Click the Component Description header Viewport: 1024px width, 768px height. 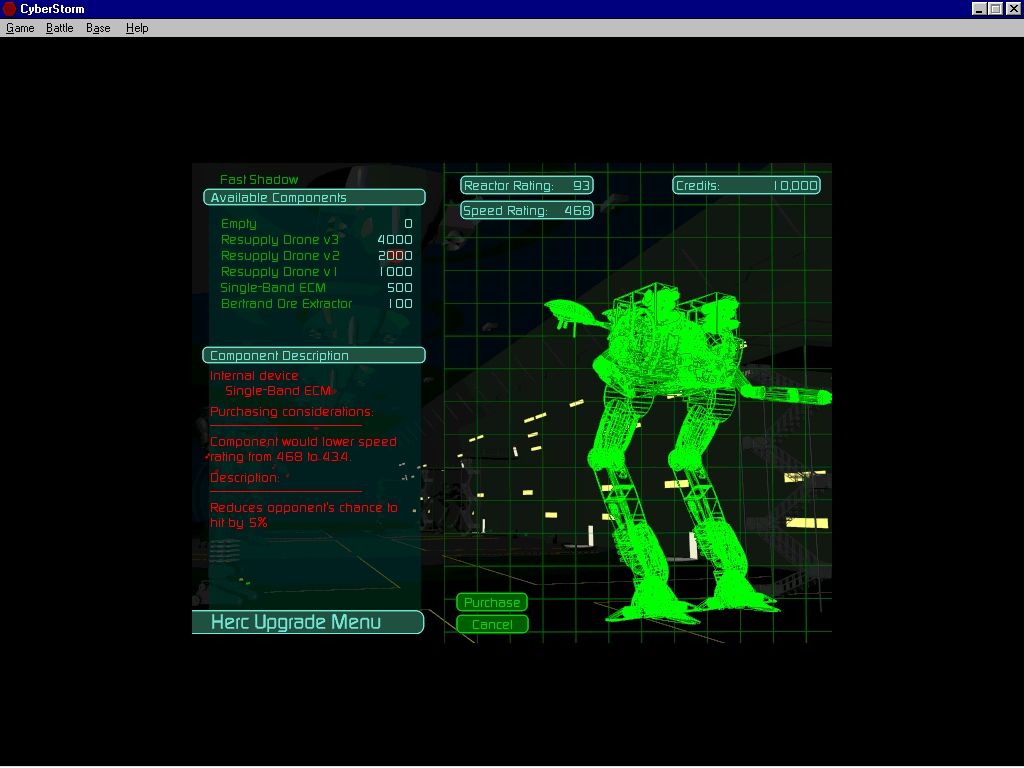tap(314, 356)
